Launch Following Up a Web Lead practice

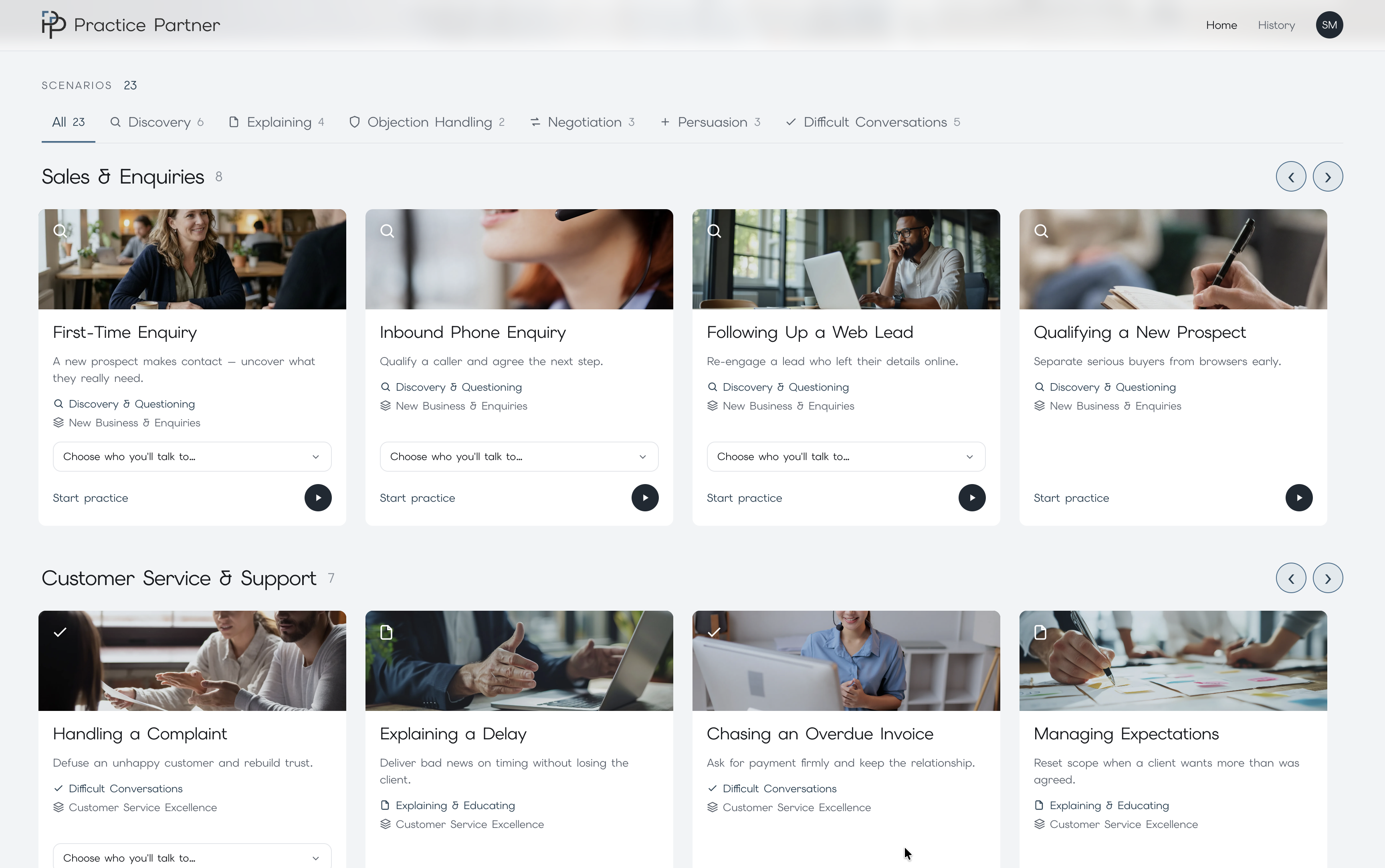click(972, 498)
